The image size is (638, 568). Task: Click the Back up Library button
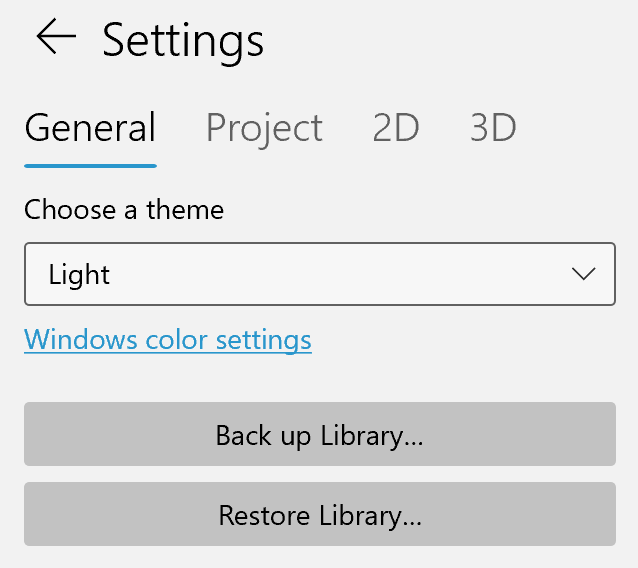[x=320, y=434]
